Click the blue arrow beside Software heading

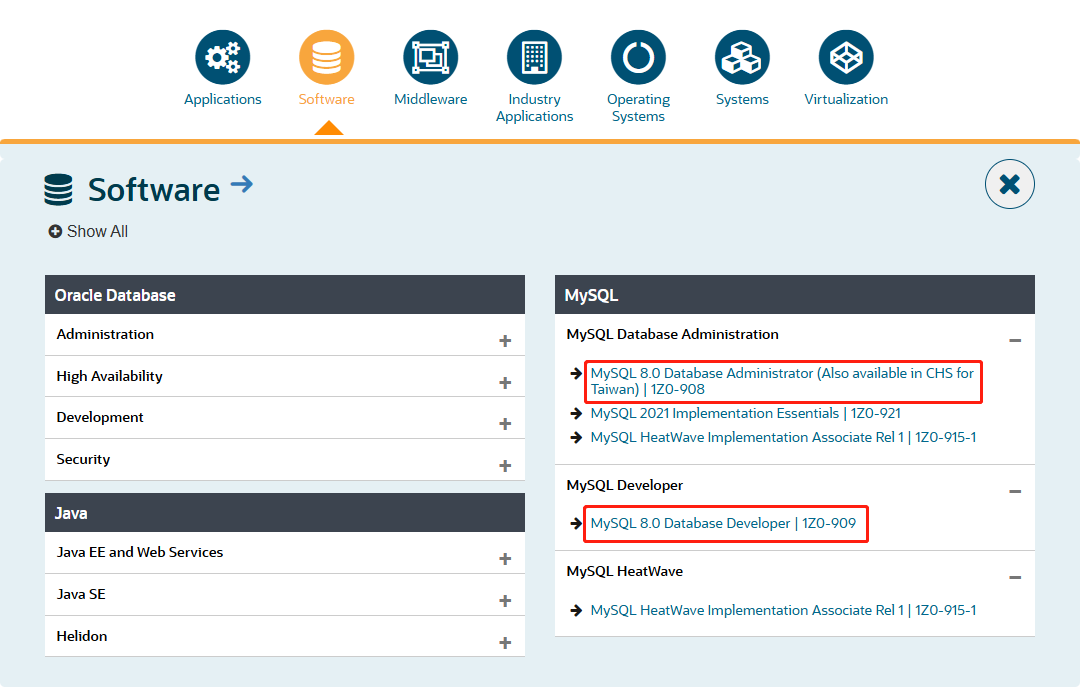point(242,184)
